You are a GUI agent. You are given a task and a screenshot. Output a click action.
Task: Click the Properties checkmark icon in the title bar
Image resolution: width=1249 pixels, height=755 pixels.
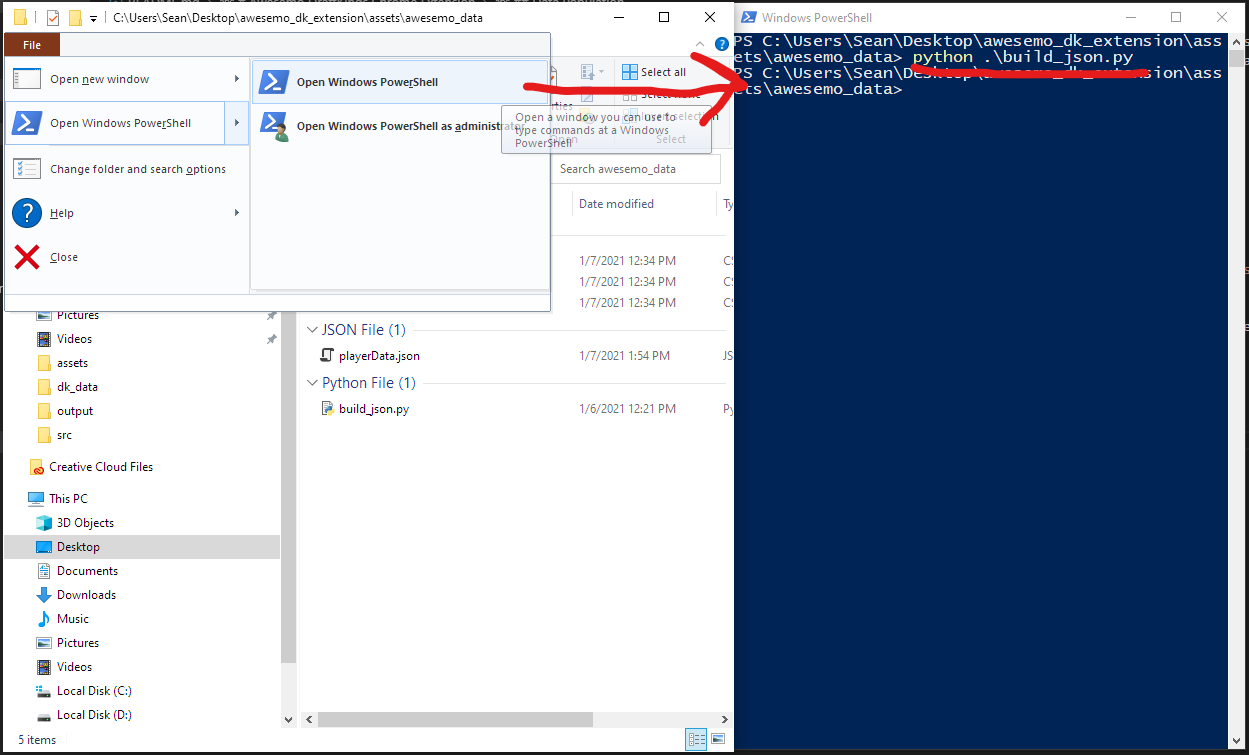[53, 17]
